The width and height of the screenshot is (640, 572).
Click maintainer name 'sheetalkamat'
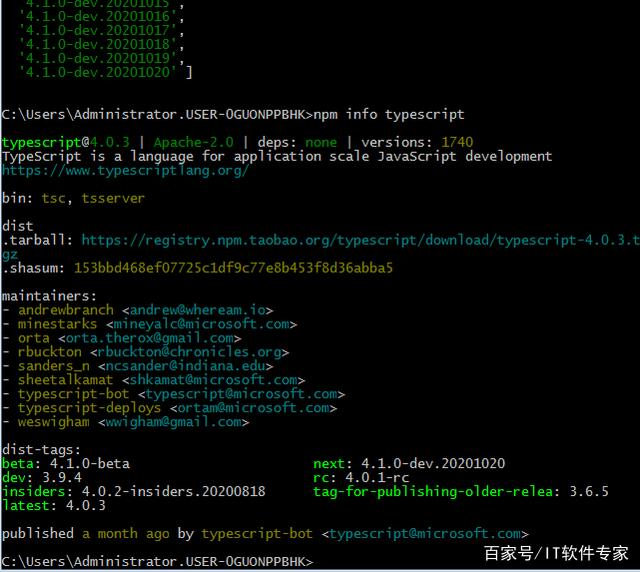(65, 380)
